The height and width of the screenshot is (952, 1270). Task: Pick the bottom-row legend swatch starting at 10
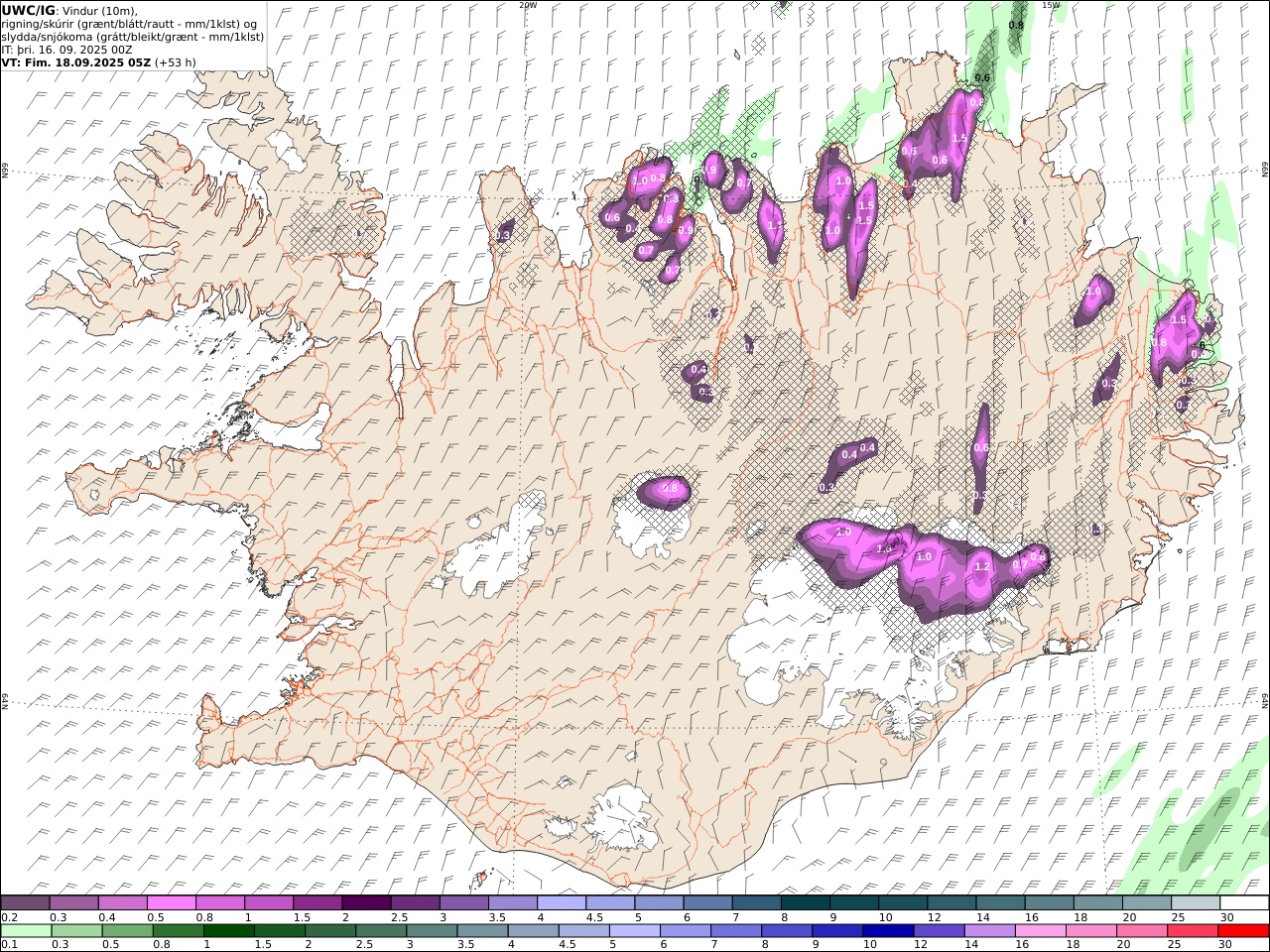[x=888, y=930]
